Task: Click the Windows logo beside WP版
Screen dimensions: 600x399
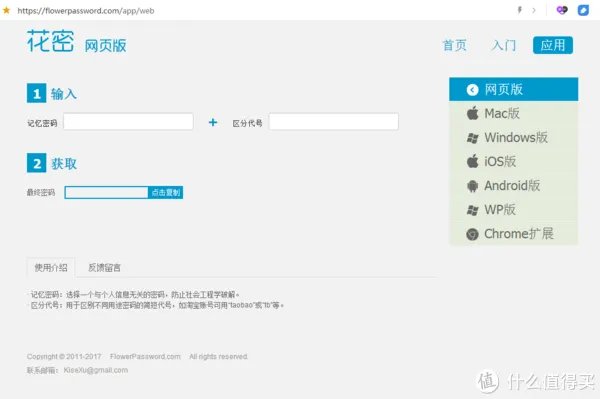Action: pos(473,210)
